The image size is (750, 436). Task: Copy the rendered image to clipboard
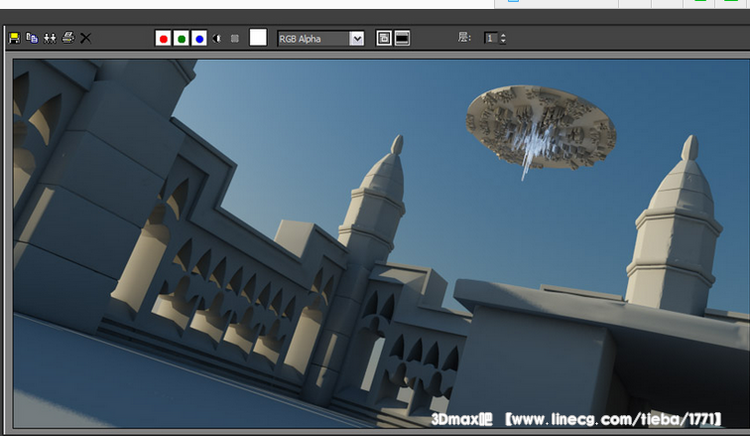32,38
